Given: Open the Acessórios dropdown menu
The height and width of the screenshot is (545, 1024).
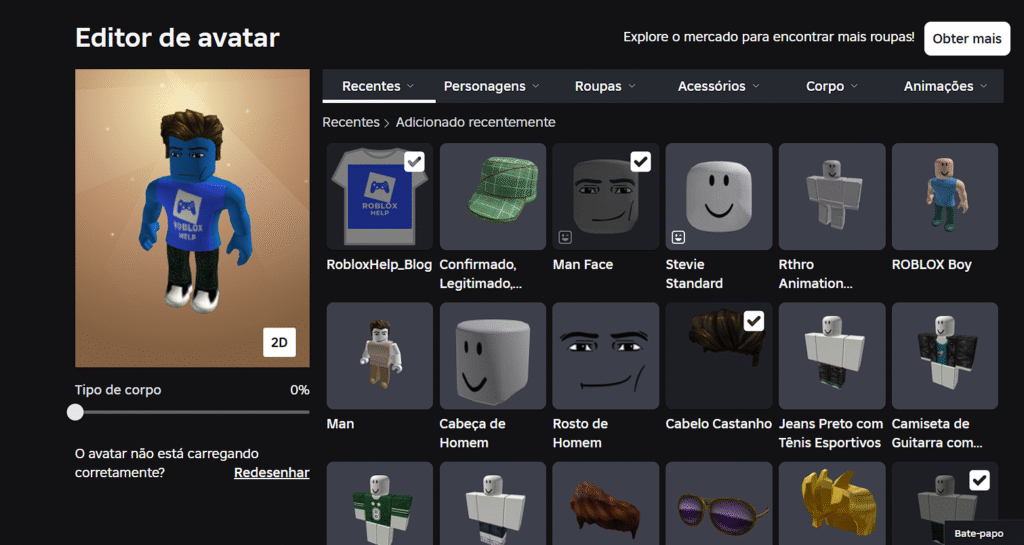Looking at the screenshot, I should 718,86.
